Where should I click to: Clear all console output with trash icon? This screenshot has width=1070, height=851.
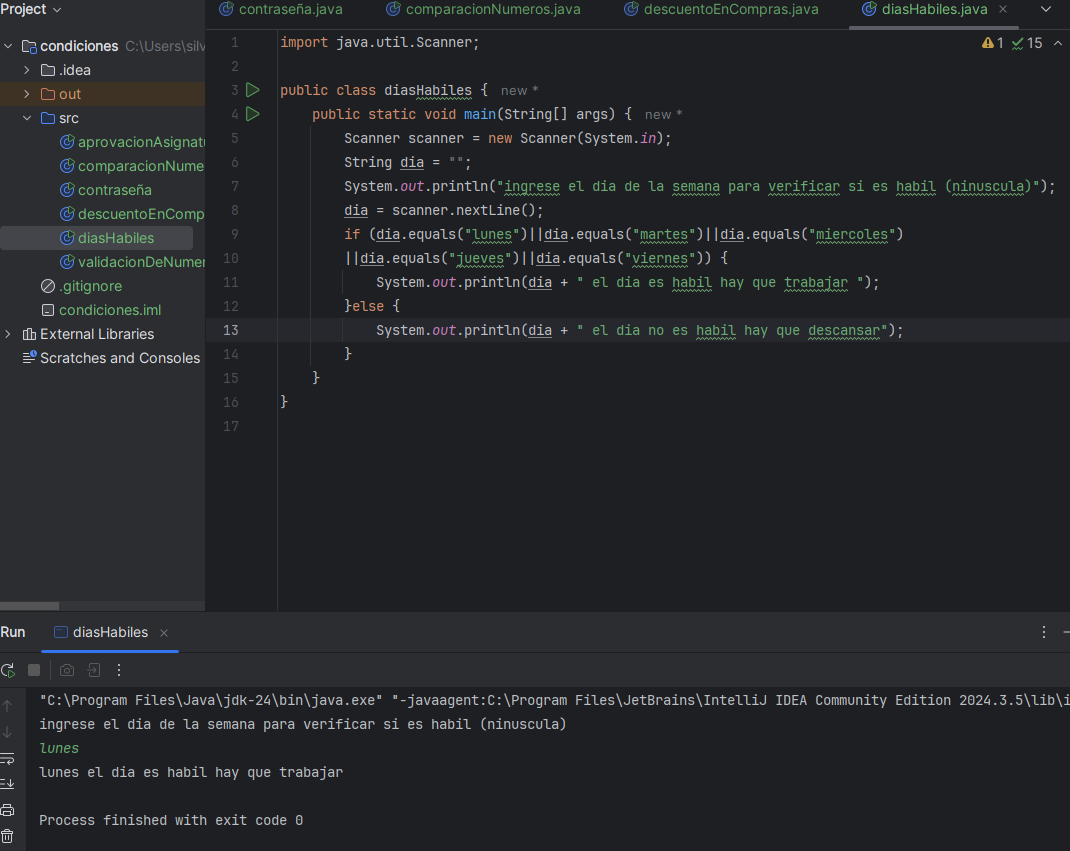click(8, 836)
